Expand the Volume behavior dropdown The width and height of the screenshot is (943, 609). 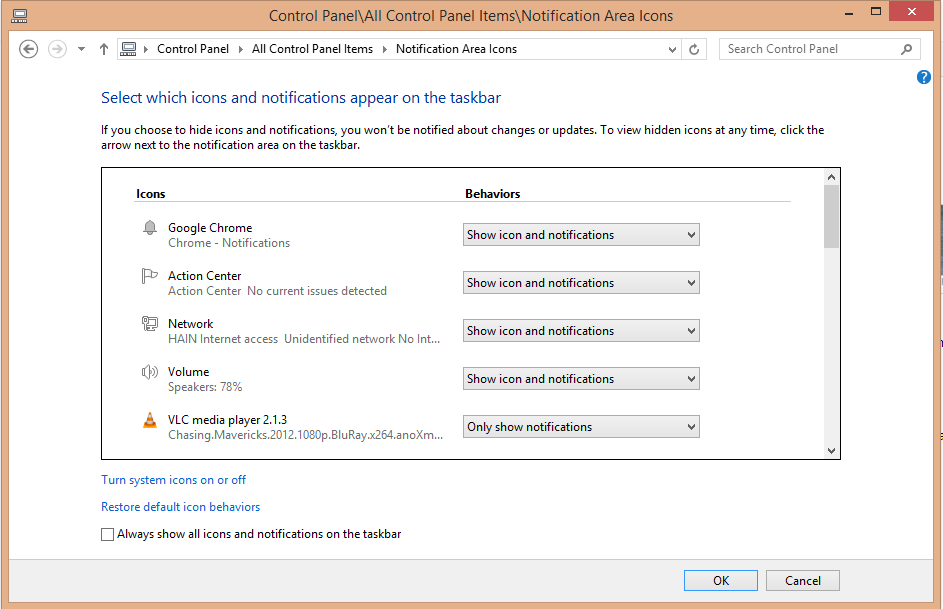click(x=581, y=379)
